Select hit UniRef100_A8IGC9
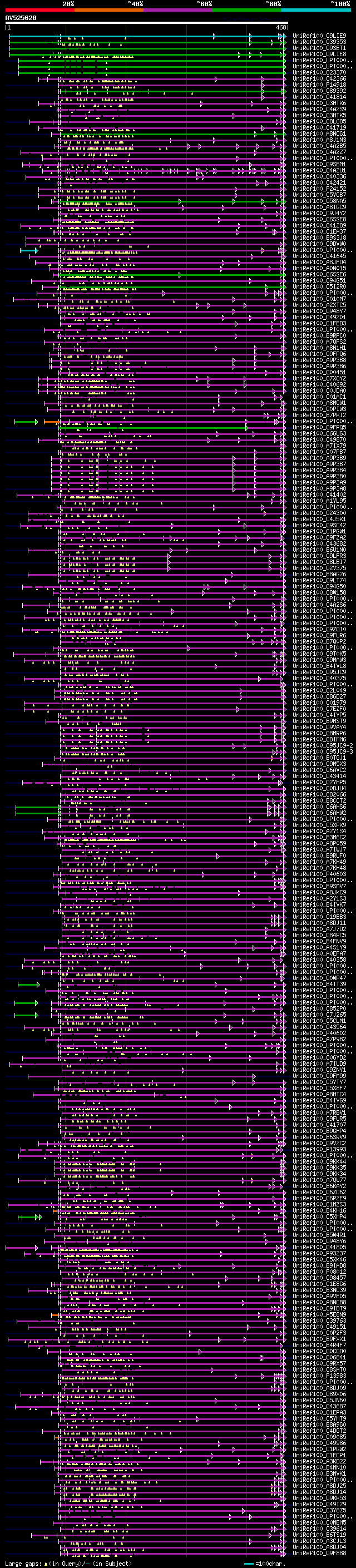 319,207
